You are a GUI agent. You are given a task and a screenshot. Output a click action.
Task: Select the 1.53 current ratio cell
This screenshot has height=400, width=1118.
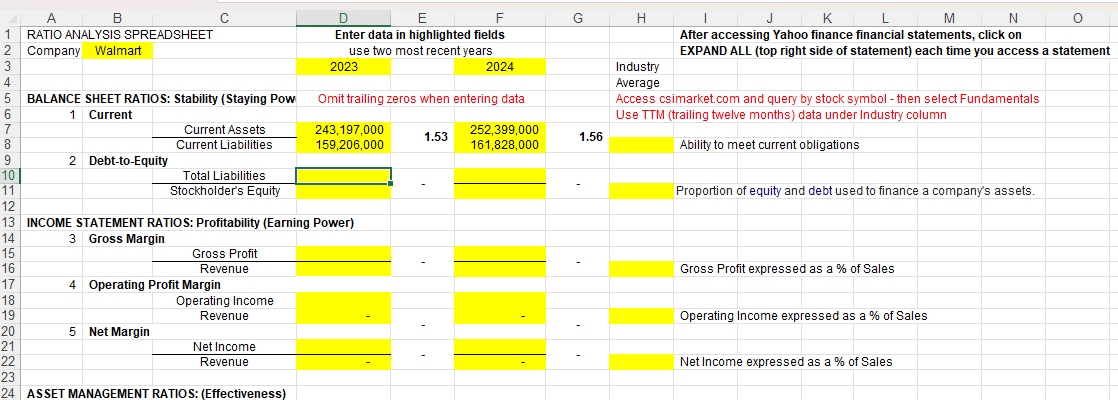[x=422, y=137]
